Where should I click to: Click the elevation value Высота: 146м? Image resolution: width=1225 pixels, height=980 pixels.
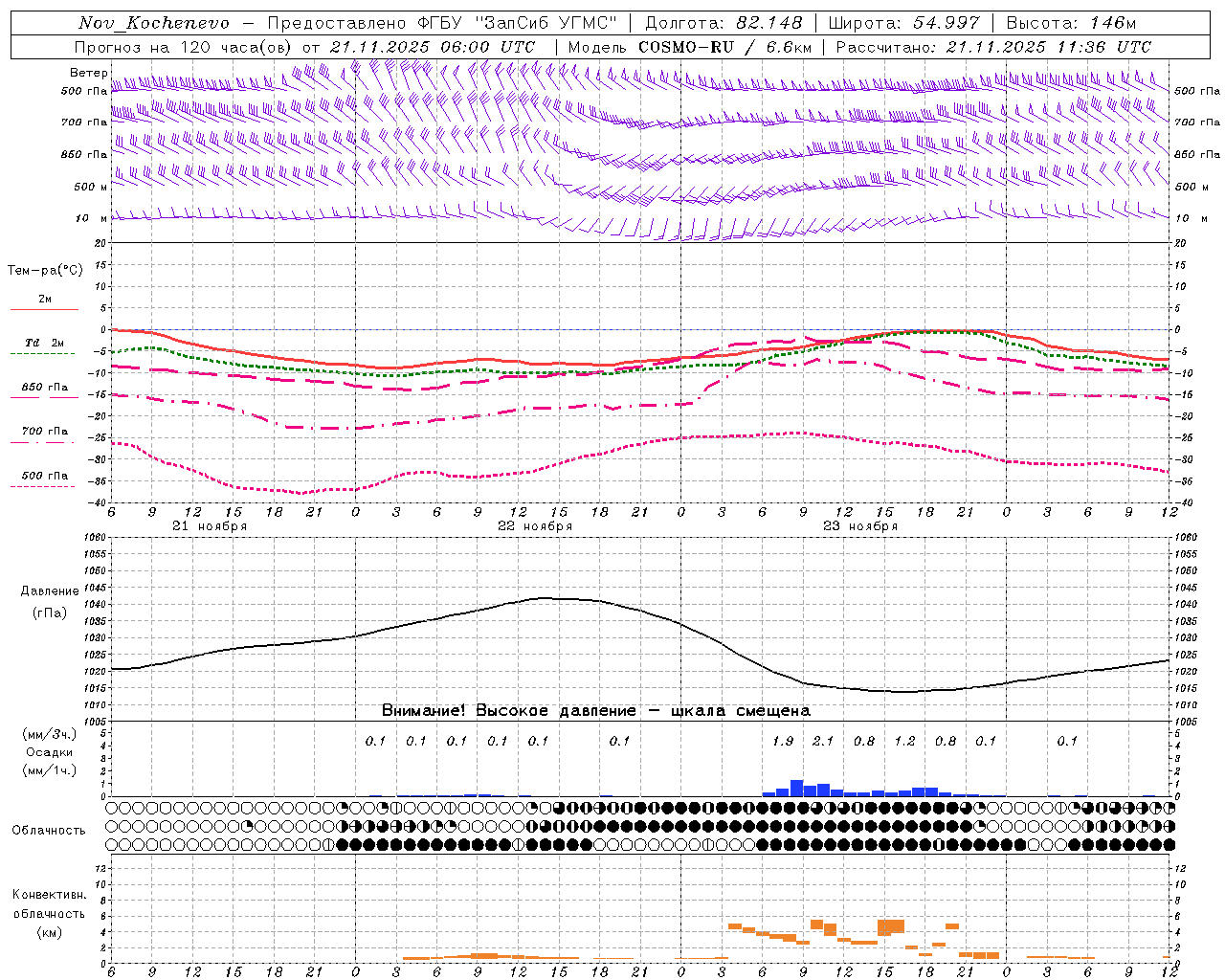(1071, 23)
